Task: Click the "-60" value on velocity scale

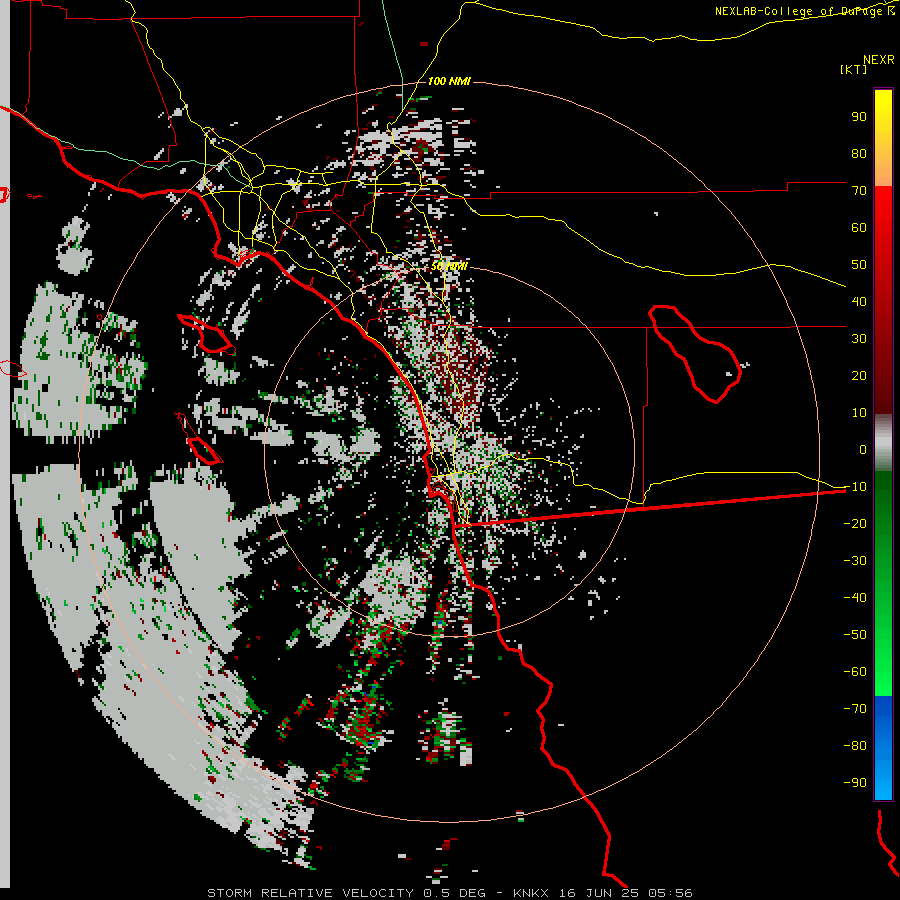Action: 855,672
